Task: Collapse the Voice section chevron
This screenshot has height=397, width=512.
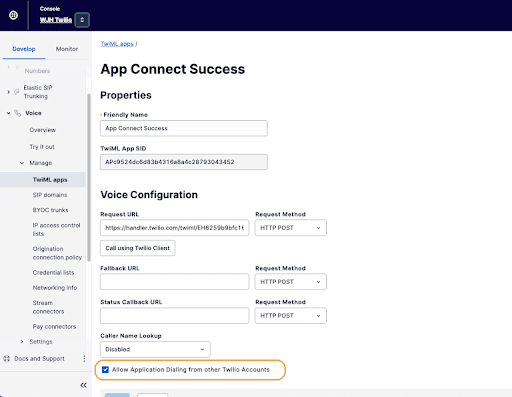Action: [x=8, y=113]
